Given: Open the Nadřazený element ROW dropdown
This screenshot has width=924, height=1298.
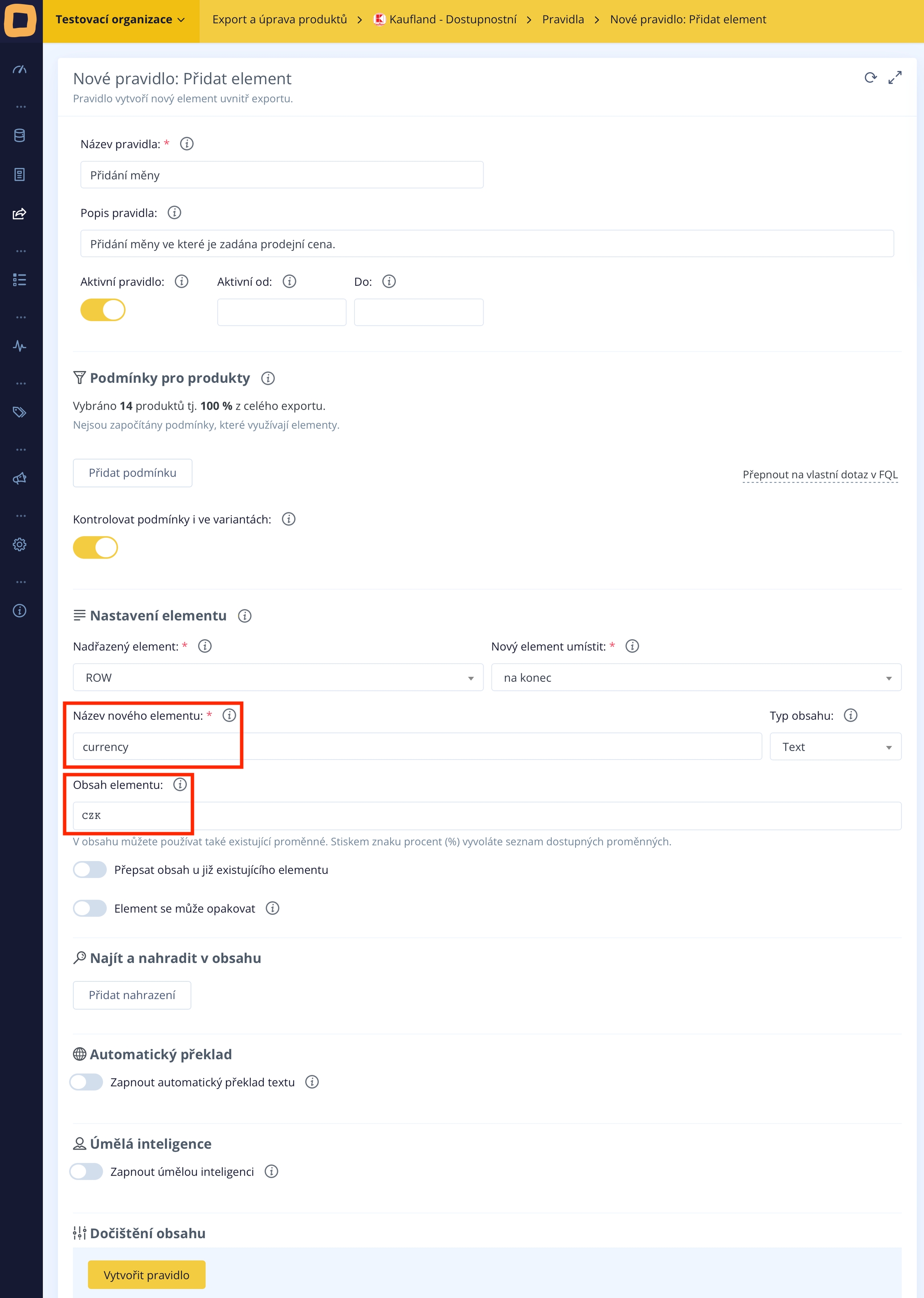Looking at the screenshot, I should coord(278,677).
